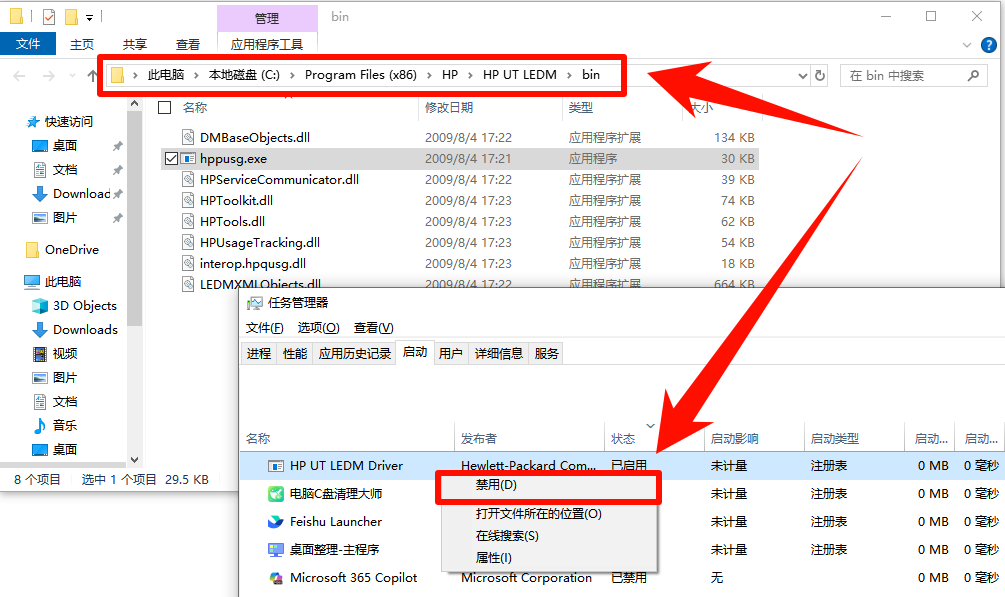
Task: Switch to the 用户 tab
Action: click(x=451, y=353)
